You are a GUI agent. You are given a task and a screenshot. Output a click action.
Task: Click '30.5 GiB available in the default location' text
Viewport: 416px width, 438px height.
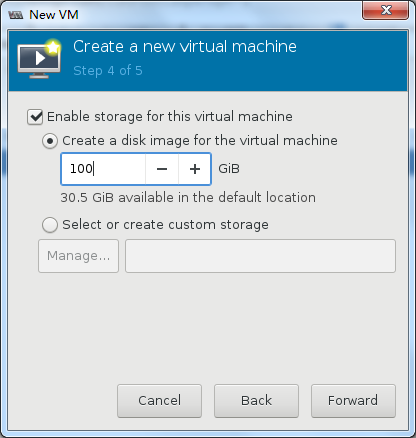(188, 198)
